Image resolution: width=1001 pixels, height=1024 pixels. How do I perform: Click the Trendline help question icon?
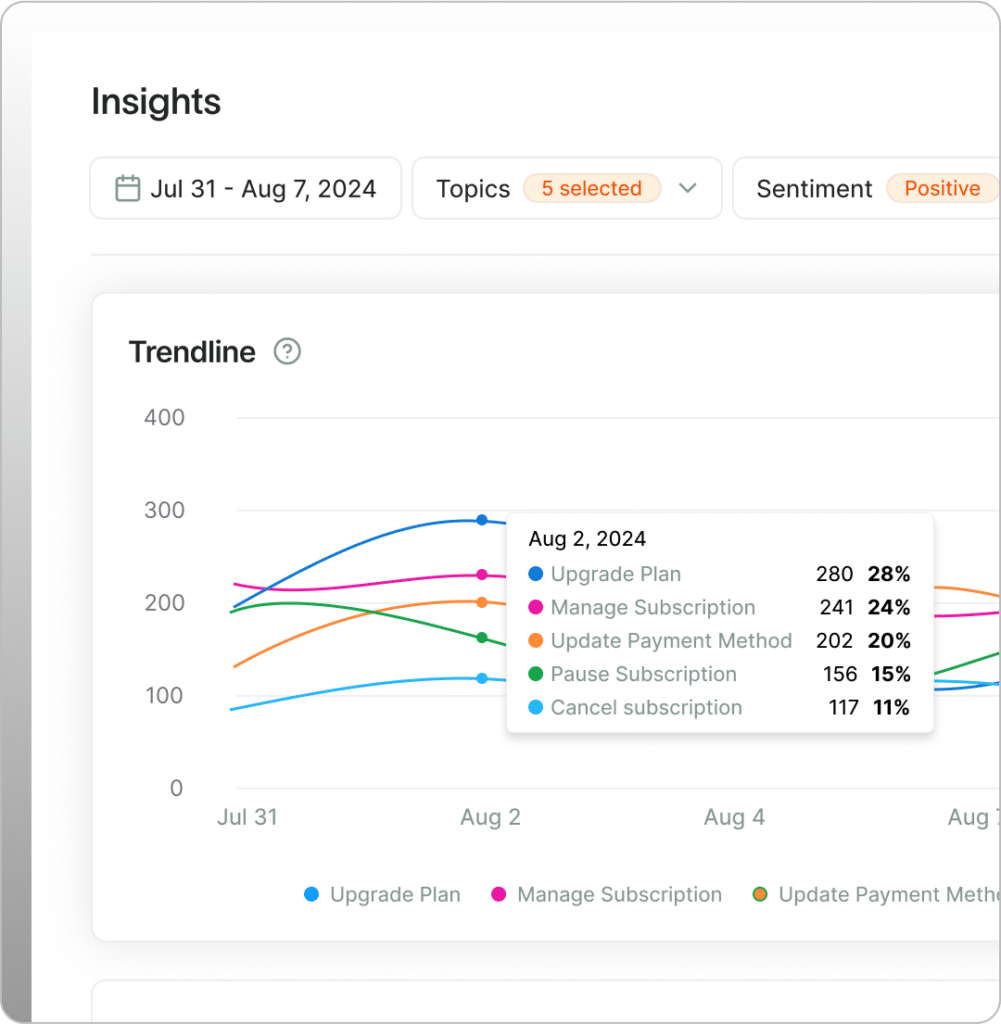(287, 352)
